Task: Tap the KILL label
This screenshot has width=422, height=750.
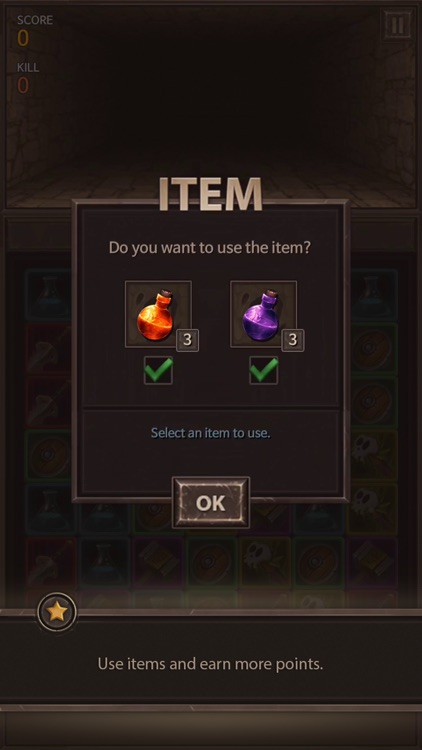Action: tap(28, 67)
